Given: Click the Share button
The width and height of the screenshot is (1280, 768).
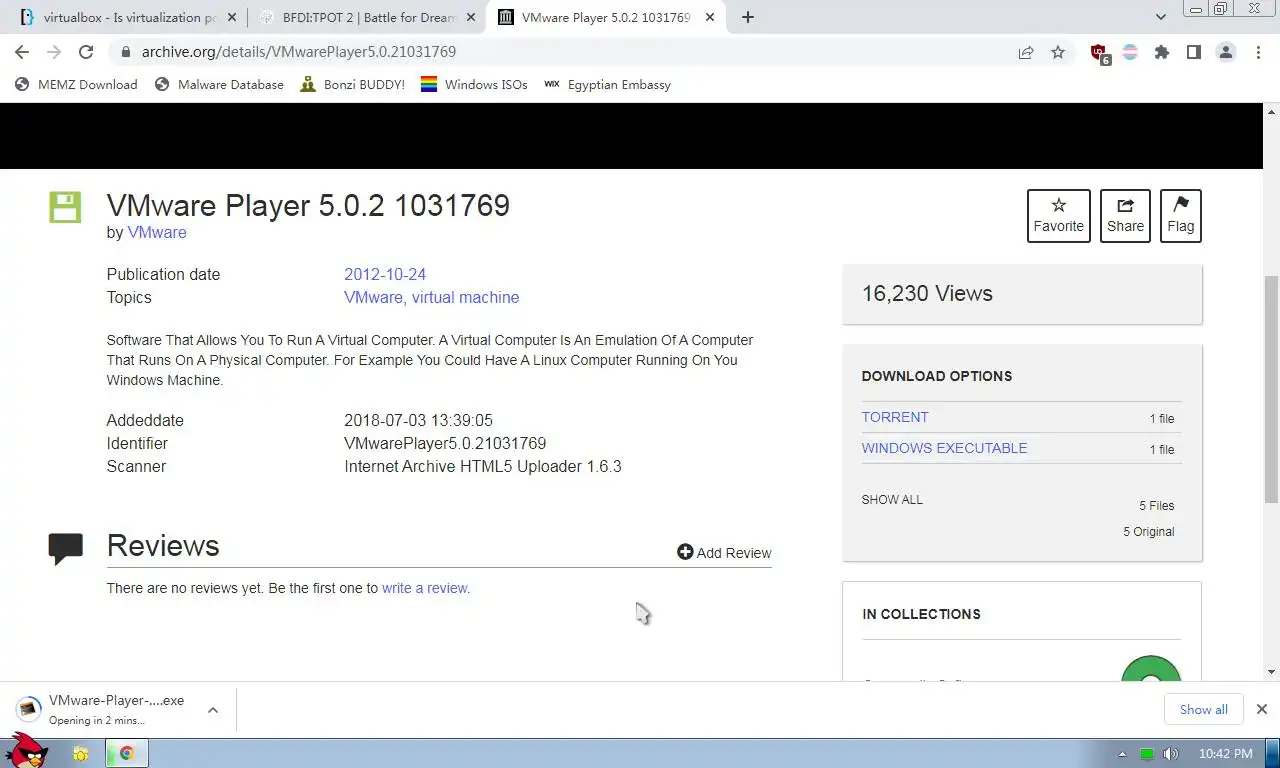Looking at the screenshot, I should [x=1125, y=215].
